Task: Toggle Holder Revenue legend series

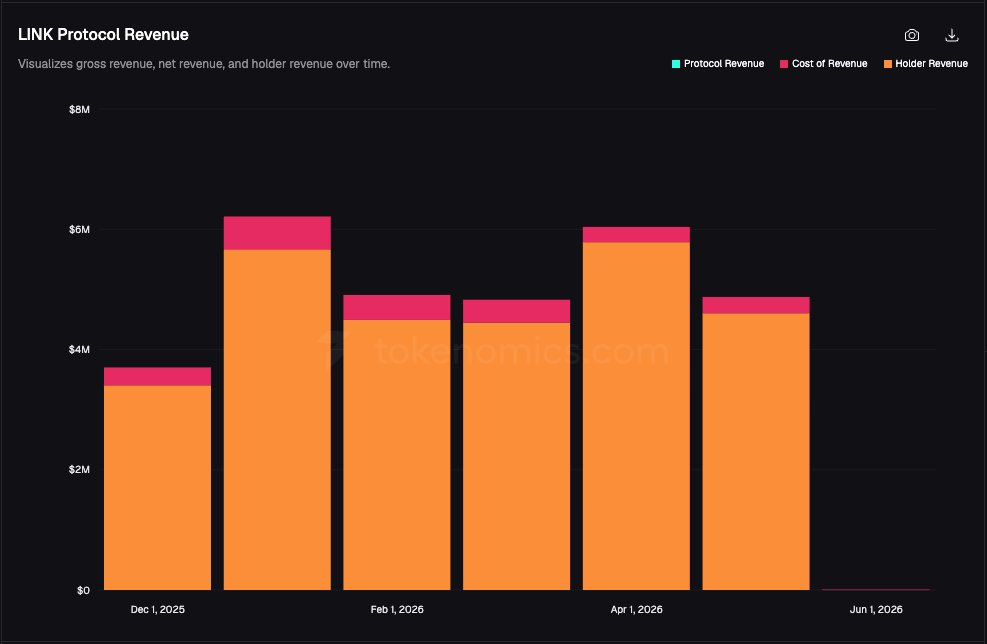Action: tap(926, 64)
